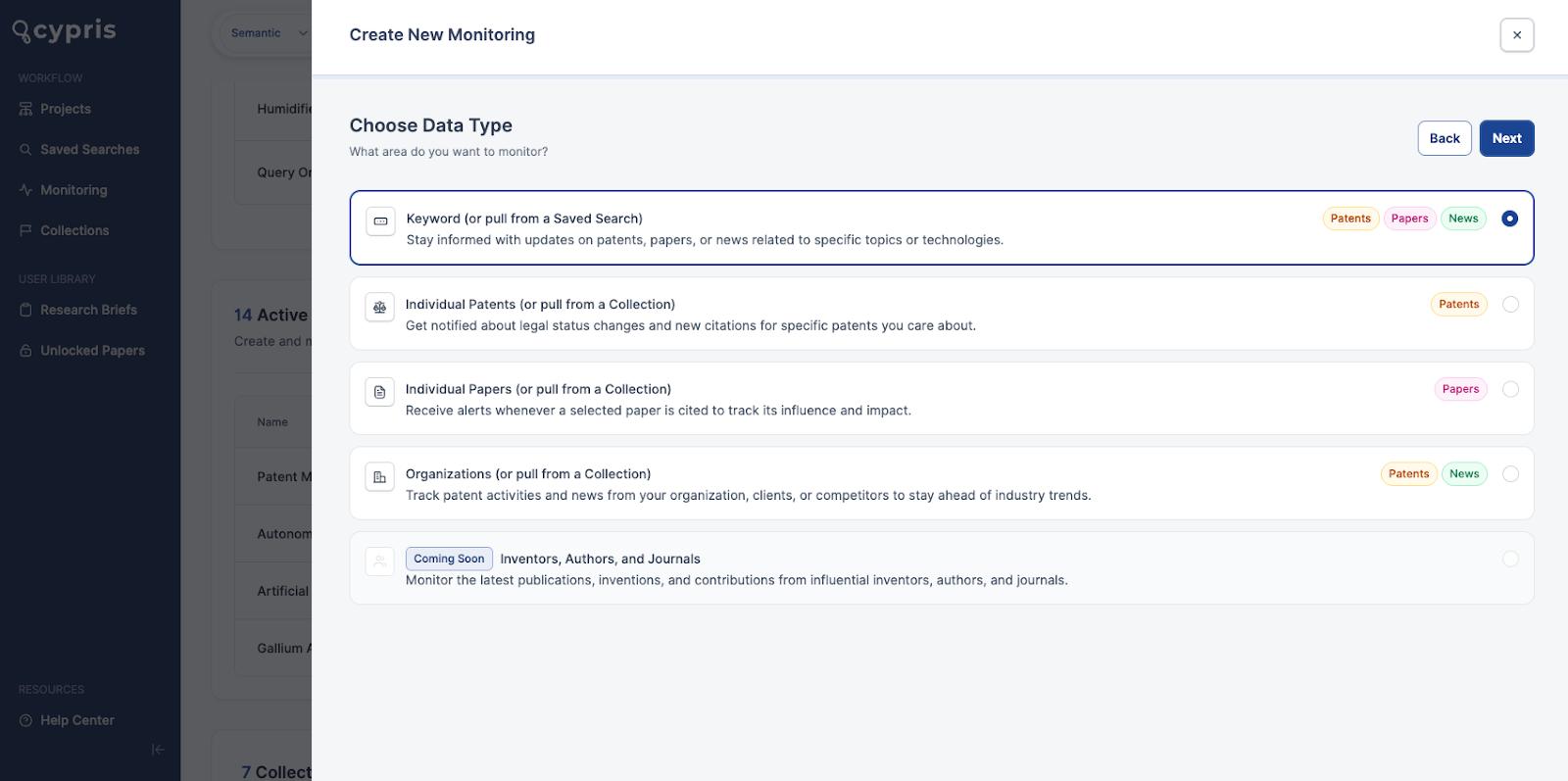Image resolution: width=1568 pixels, height=781 pixels.
Task: Select the Individual Papers radio button
Action: (x=1510, y=389)
